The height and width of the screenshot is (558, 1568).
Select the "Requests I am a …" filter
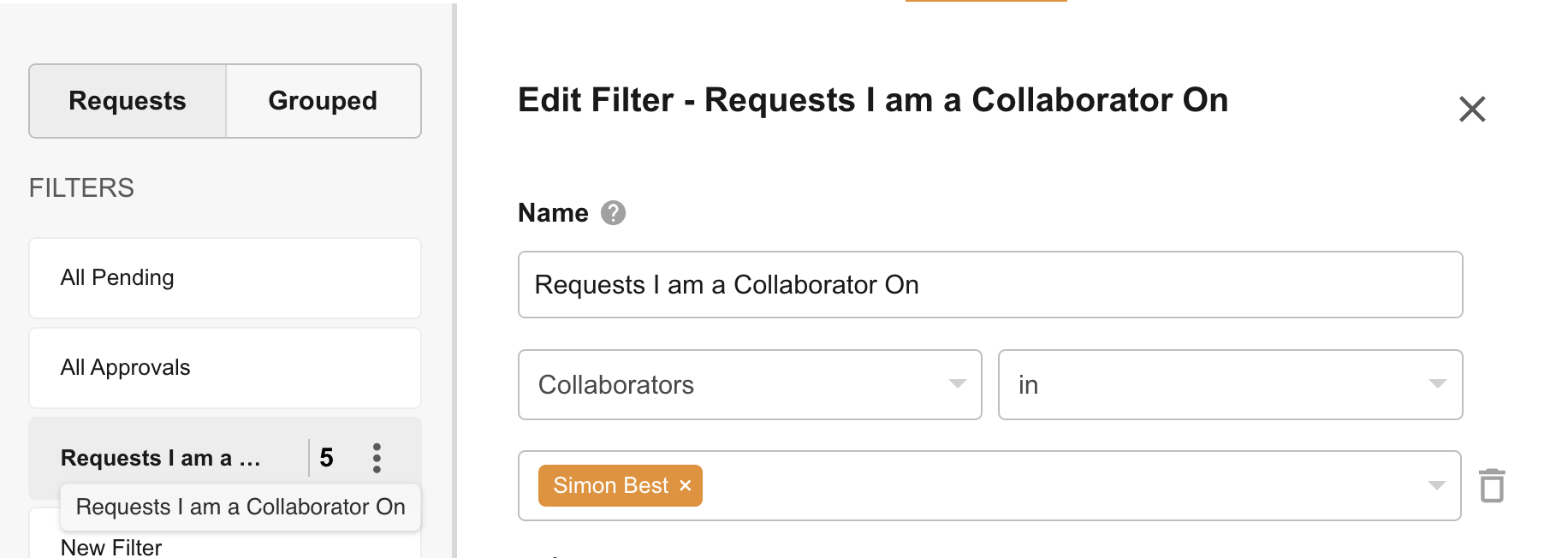tap(161, 458)
